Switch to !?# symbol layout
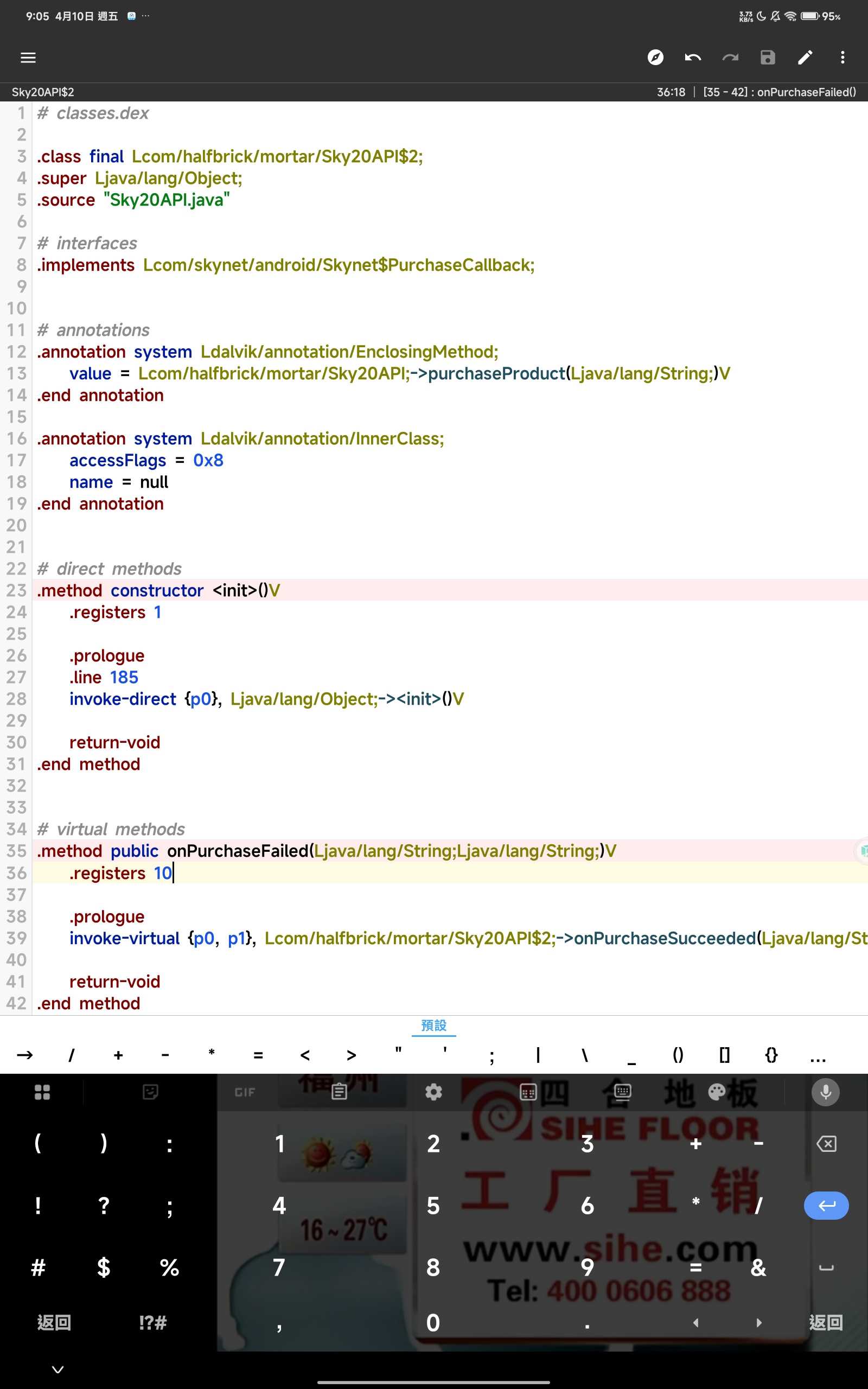This screenshot has width=868, height=1389. pyautogui.click(x=152, y=1322)
